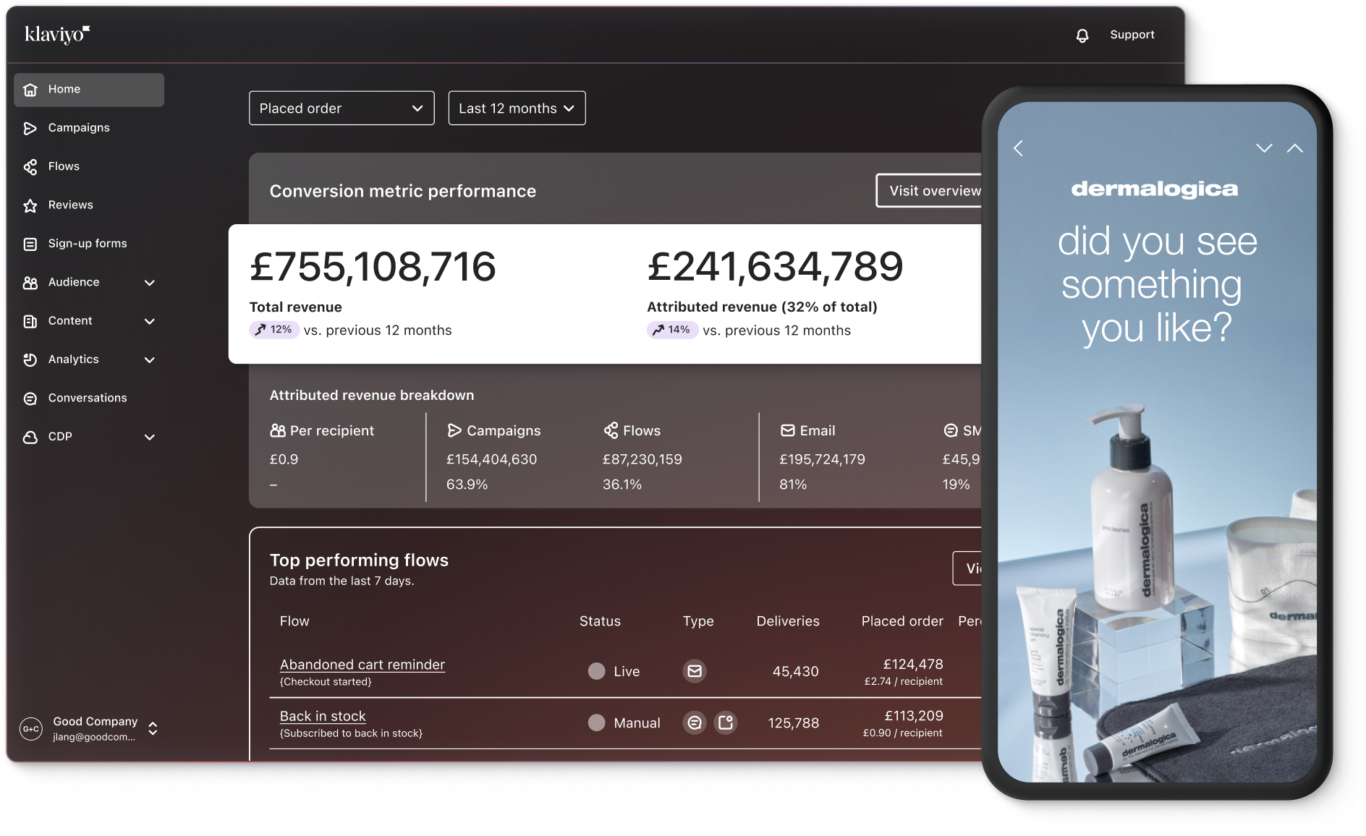The image size is (1366, 836).
Task: Click the Sign-up forms icon
Action: (30, 244)
